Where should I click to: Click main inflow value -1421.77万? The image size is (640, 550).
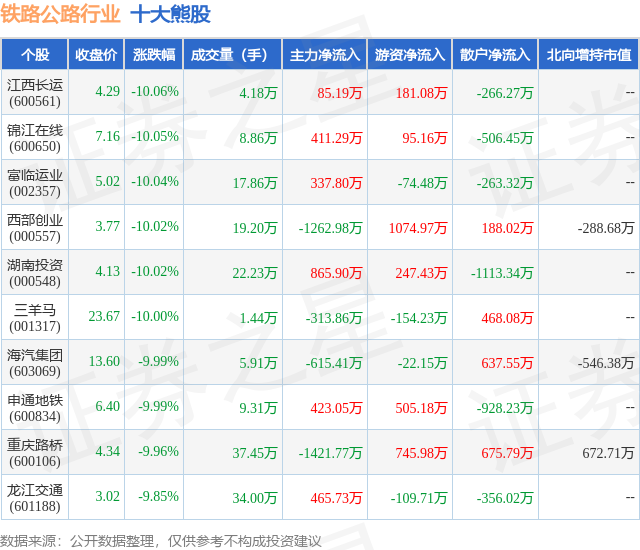330,453
